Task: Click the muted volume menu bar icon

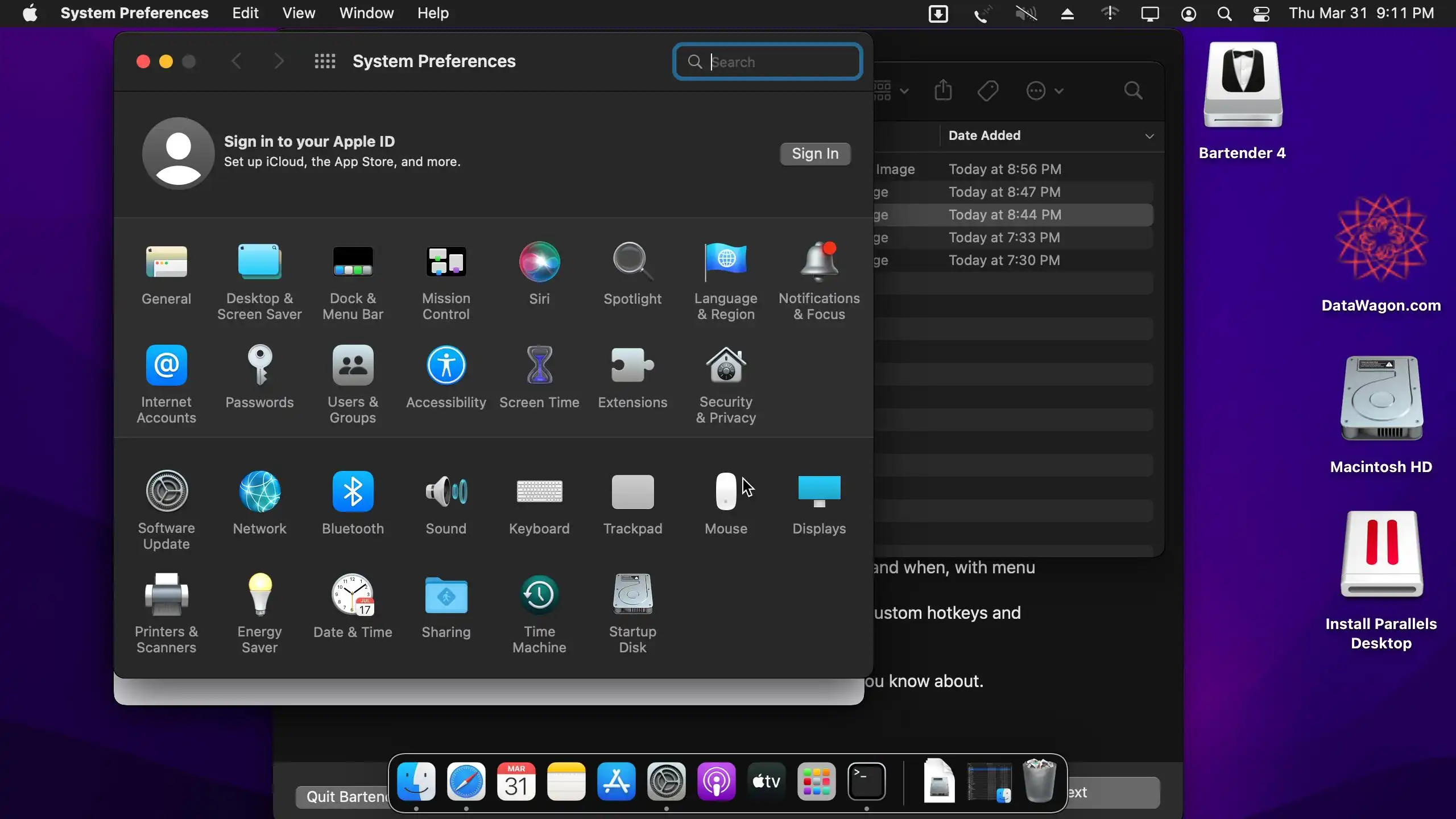Action: (1026, 14)
